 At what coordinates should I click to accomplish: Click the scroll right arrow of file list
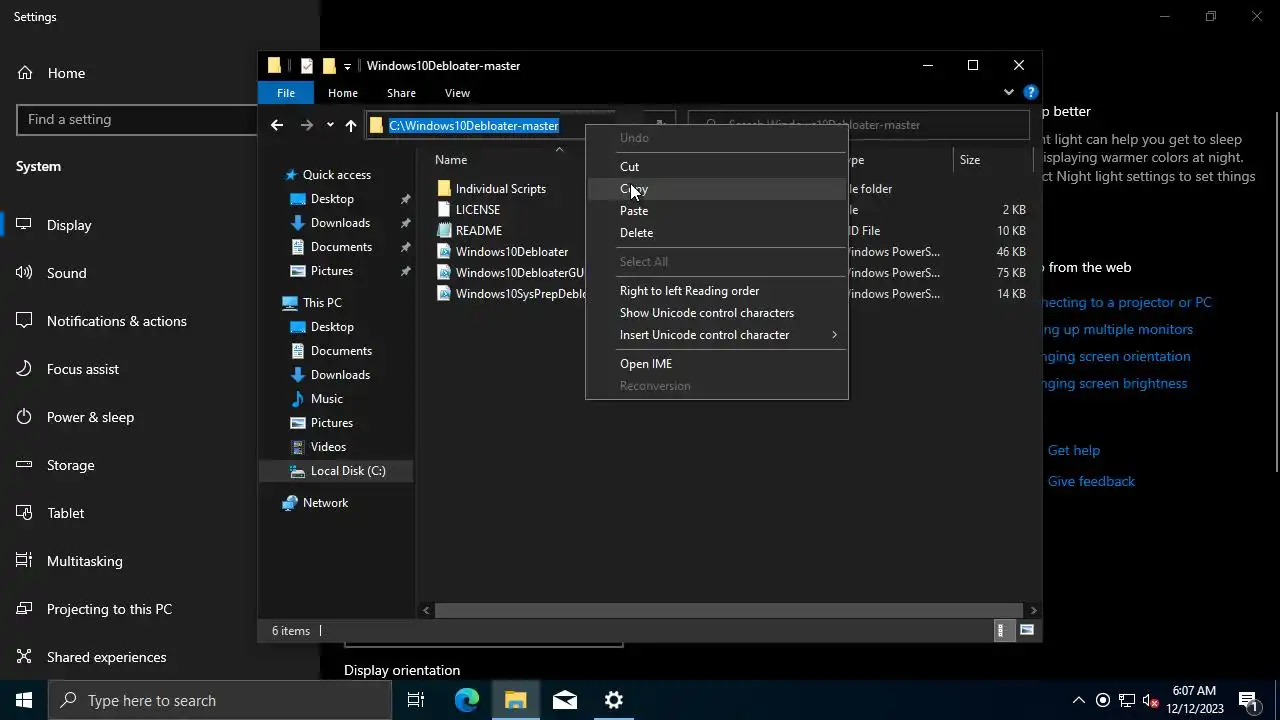point(1033,610)
